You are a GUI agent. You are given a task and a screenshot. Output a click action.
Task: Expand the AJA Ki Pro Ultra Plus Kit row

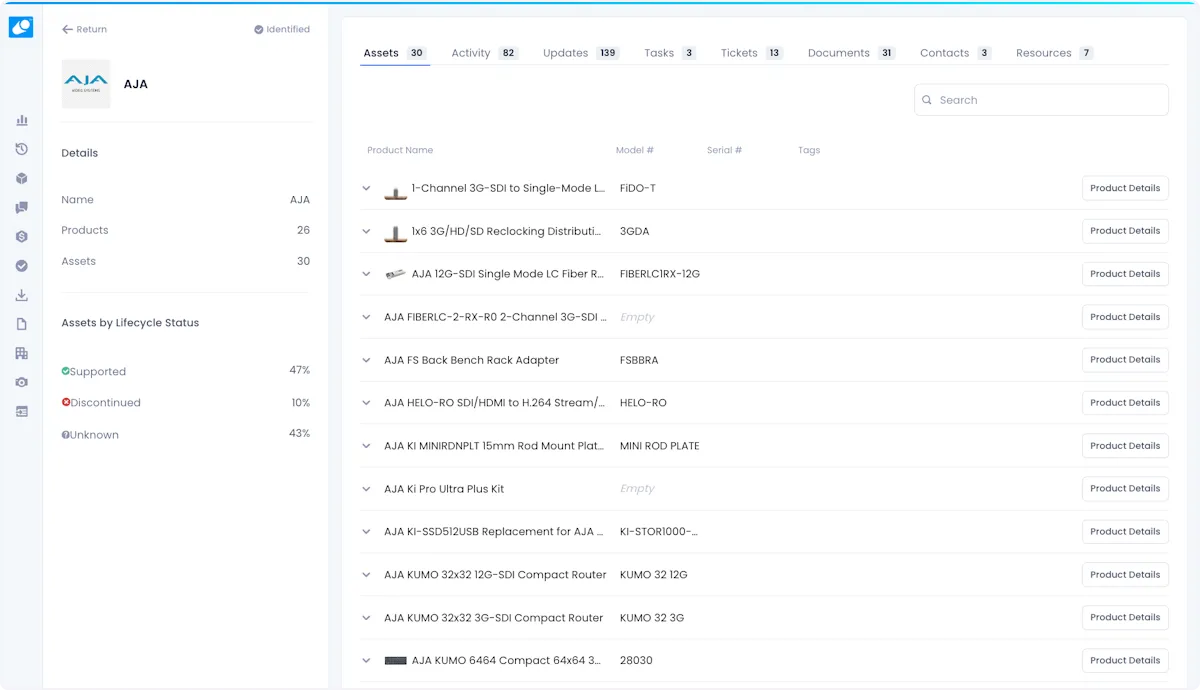click(x=366, y=489)
